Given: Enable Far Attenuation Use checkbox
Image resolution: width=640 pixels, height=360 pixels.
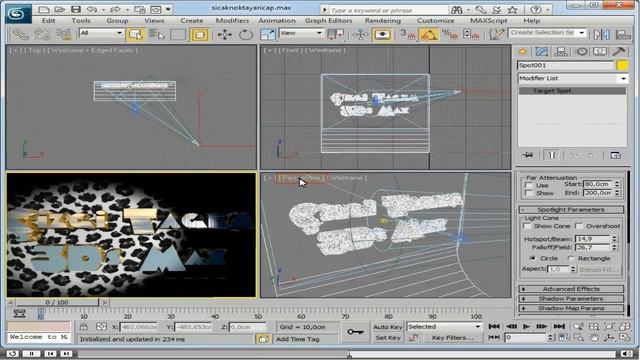Looking at the screenshot, I should [529, 185].
